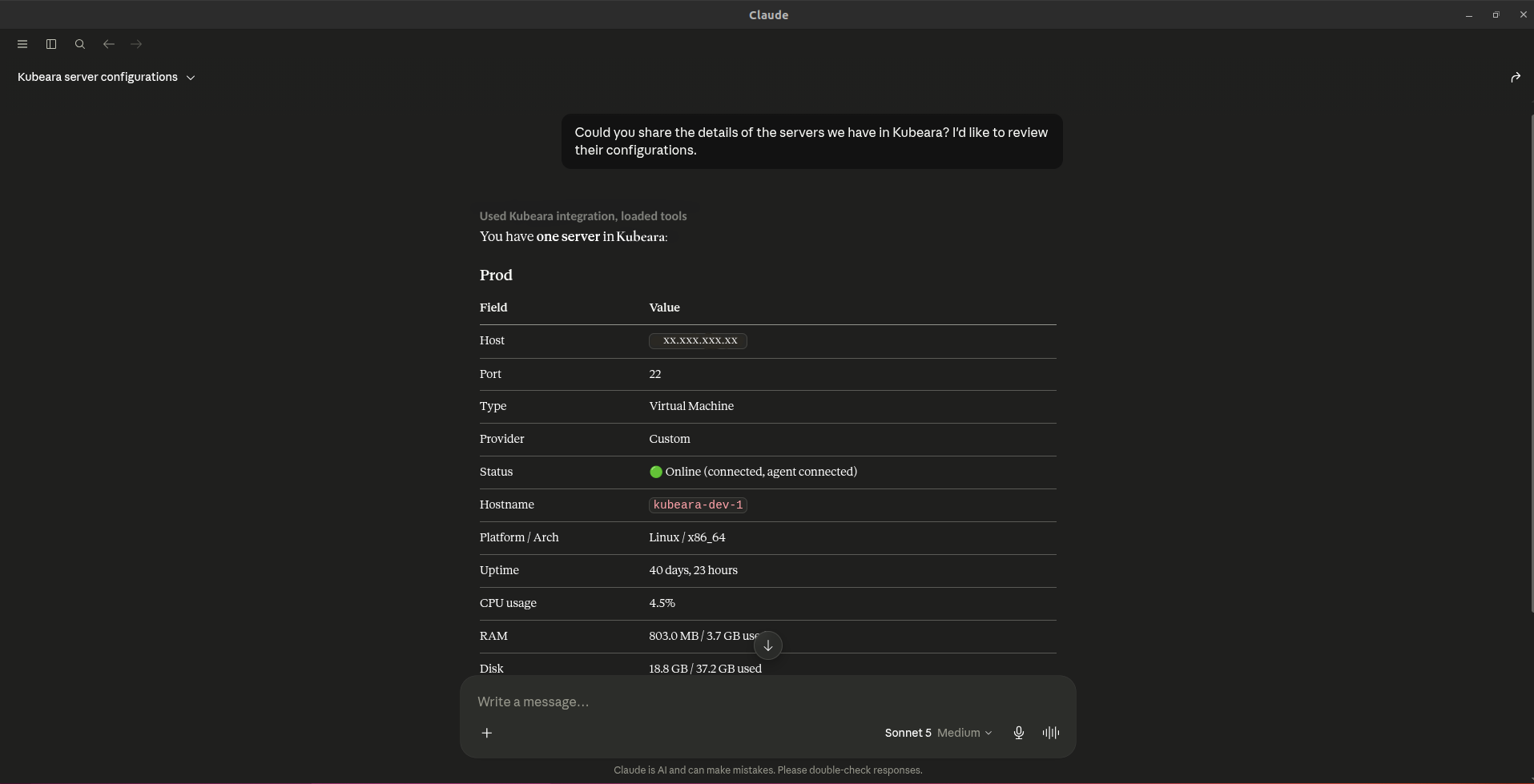Image resolution: width=1534 pixels, height=784 pixels.
Task: Go forward with the right arrow
Action: [136, 44]
